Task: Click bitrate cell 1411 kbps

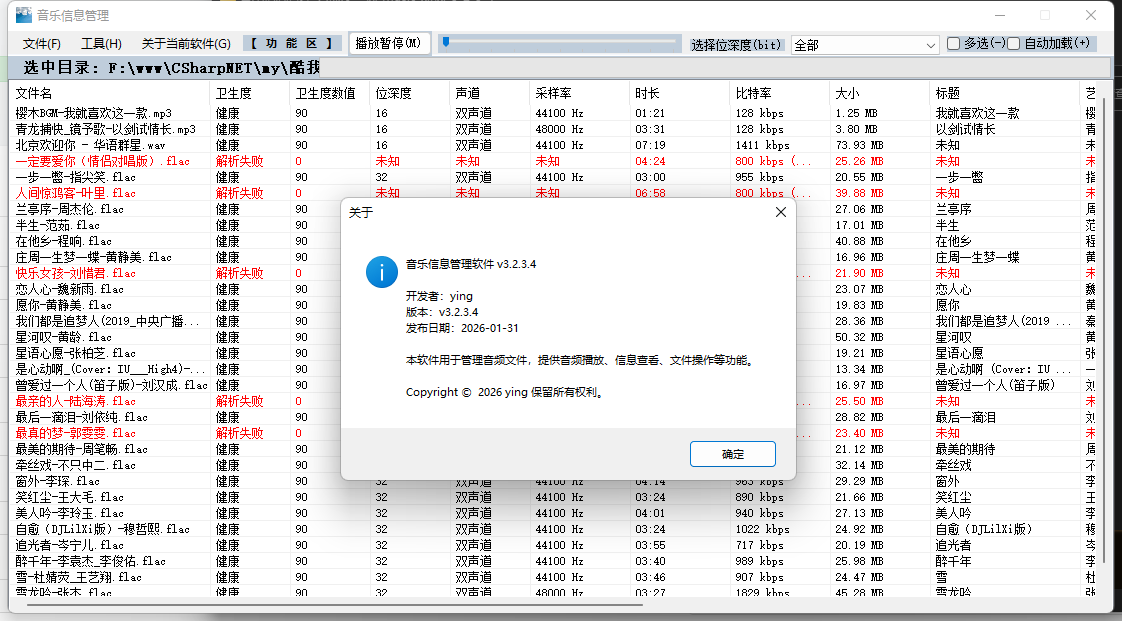Action: pyautogui.click(x=762, y=145)
